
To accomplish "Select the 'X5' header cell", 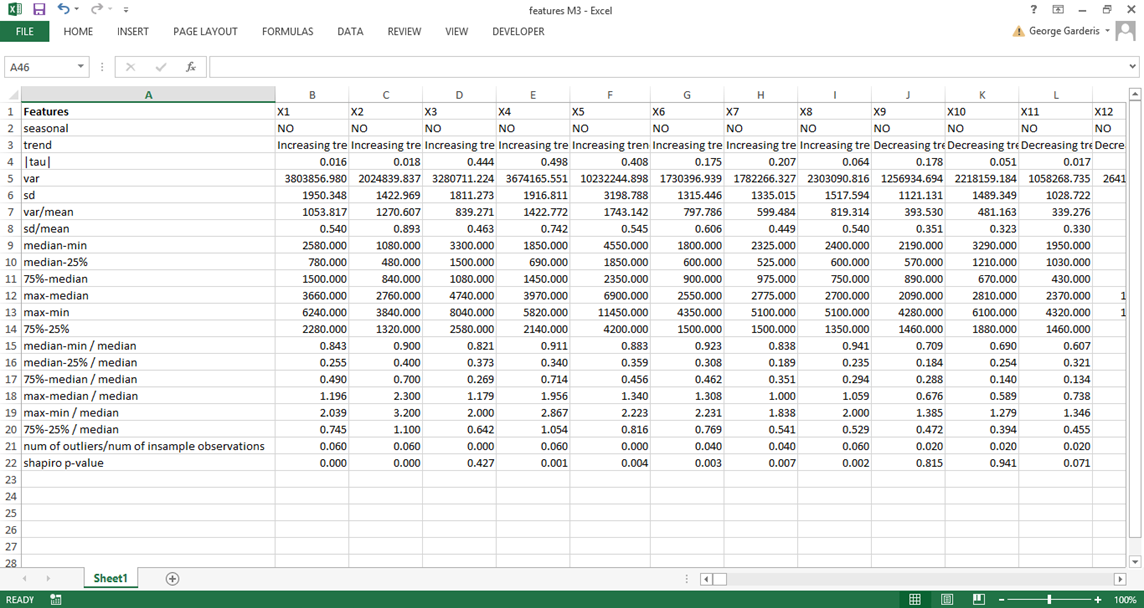I will [610, 112].
